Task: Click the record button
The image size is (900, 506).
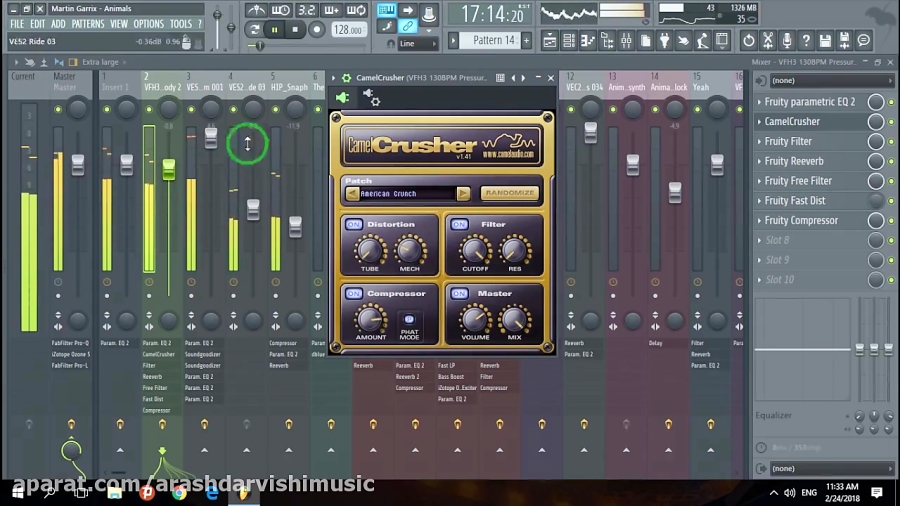Action: tap(316, 29)
